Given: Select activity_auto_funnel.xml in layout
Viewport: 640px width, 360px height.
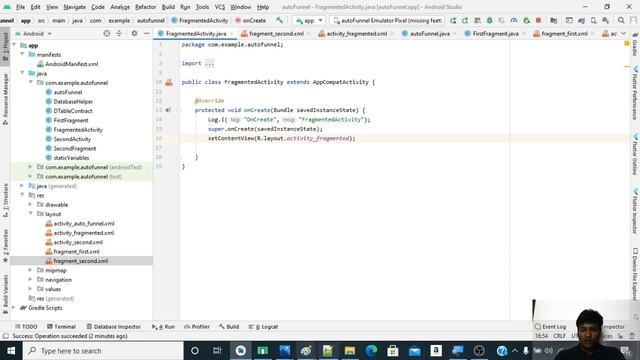Looking at the screenshot, I should [x=84, y=223].
